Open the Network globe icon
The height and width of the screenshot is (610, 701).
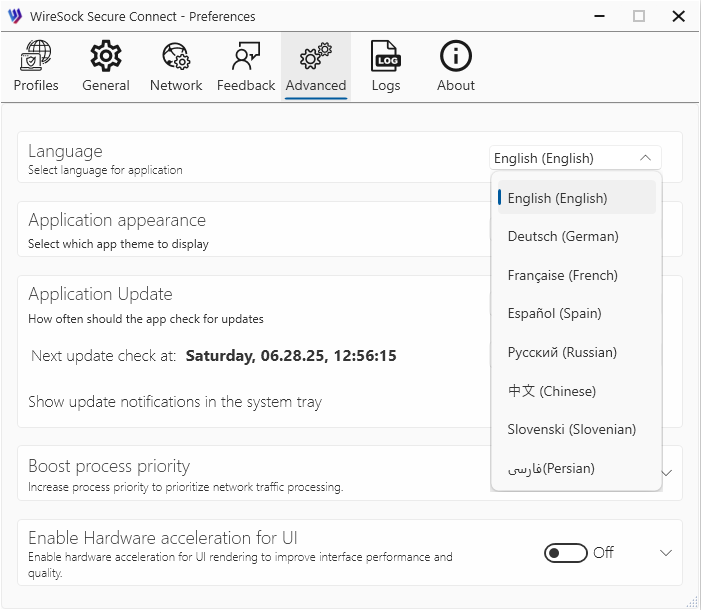(176, 56)
